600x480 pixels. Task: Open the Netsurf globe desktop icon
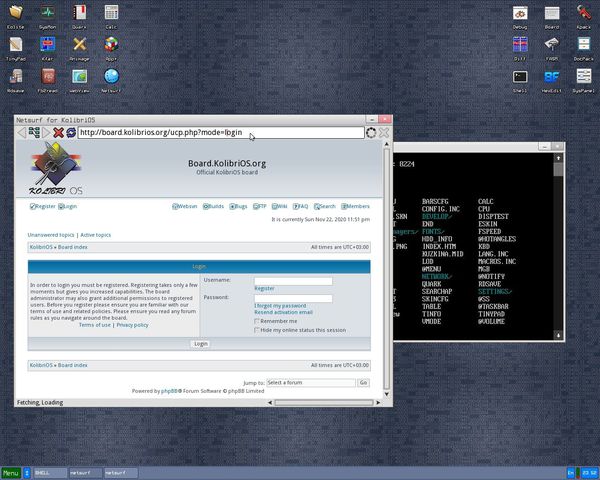[x=111, y=77]
